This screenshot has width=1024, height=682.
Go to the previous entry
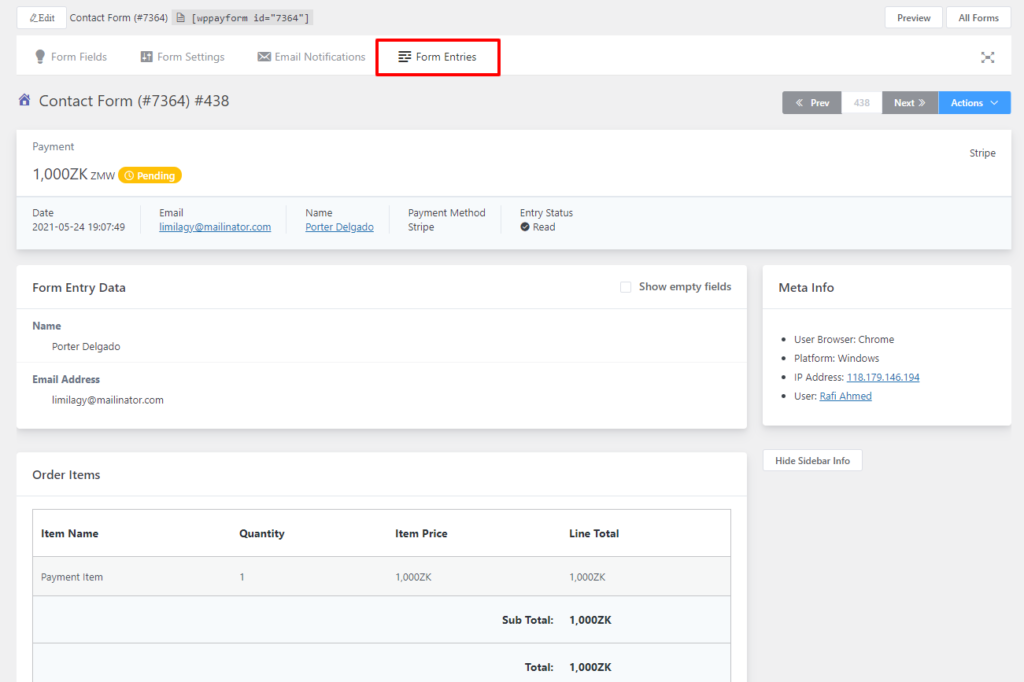tap(811, 103)
